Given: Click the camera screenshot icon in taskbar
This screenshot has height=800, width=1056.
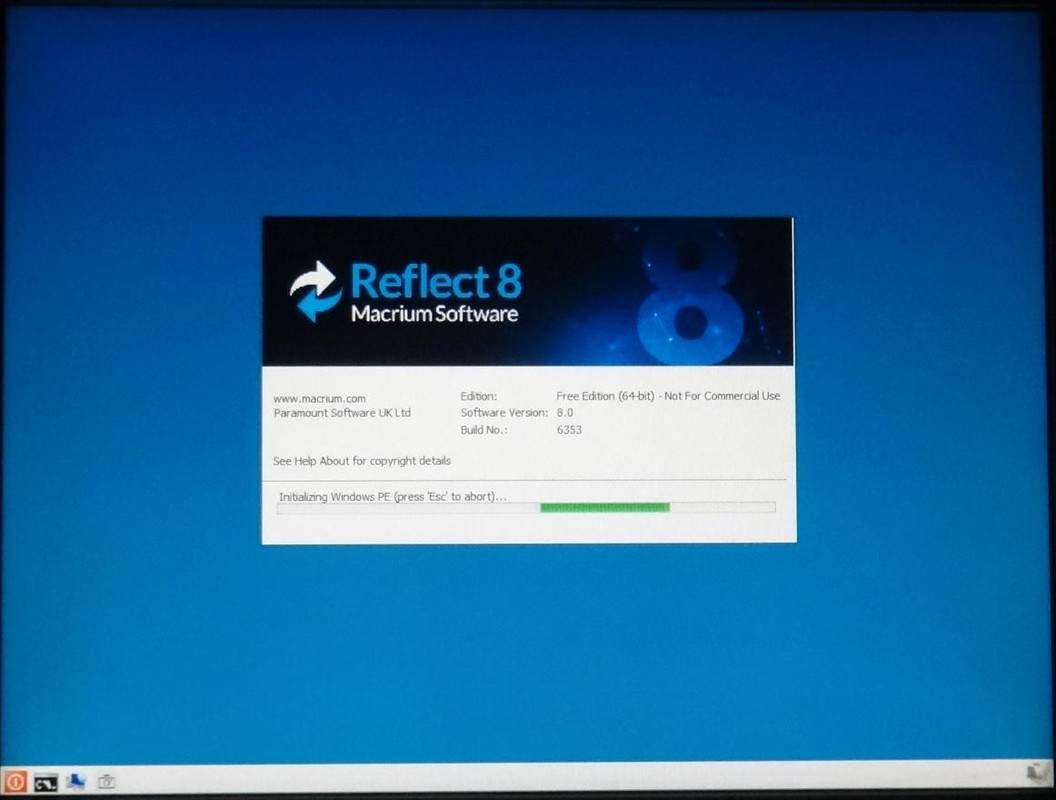Looking at the screenshot, I should click(x=106, y=782).
